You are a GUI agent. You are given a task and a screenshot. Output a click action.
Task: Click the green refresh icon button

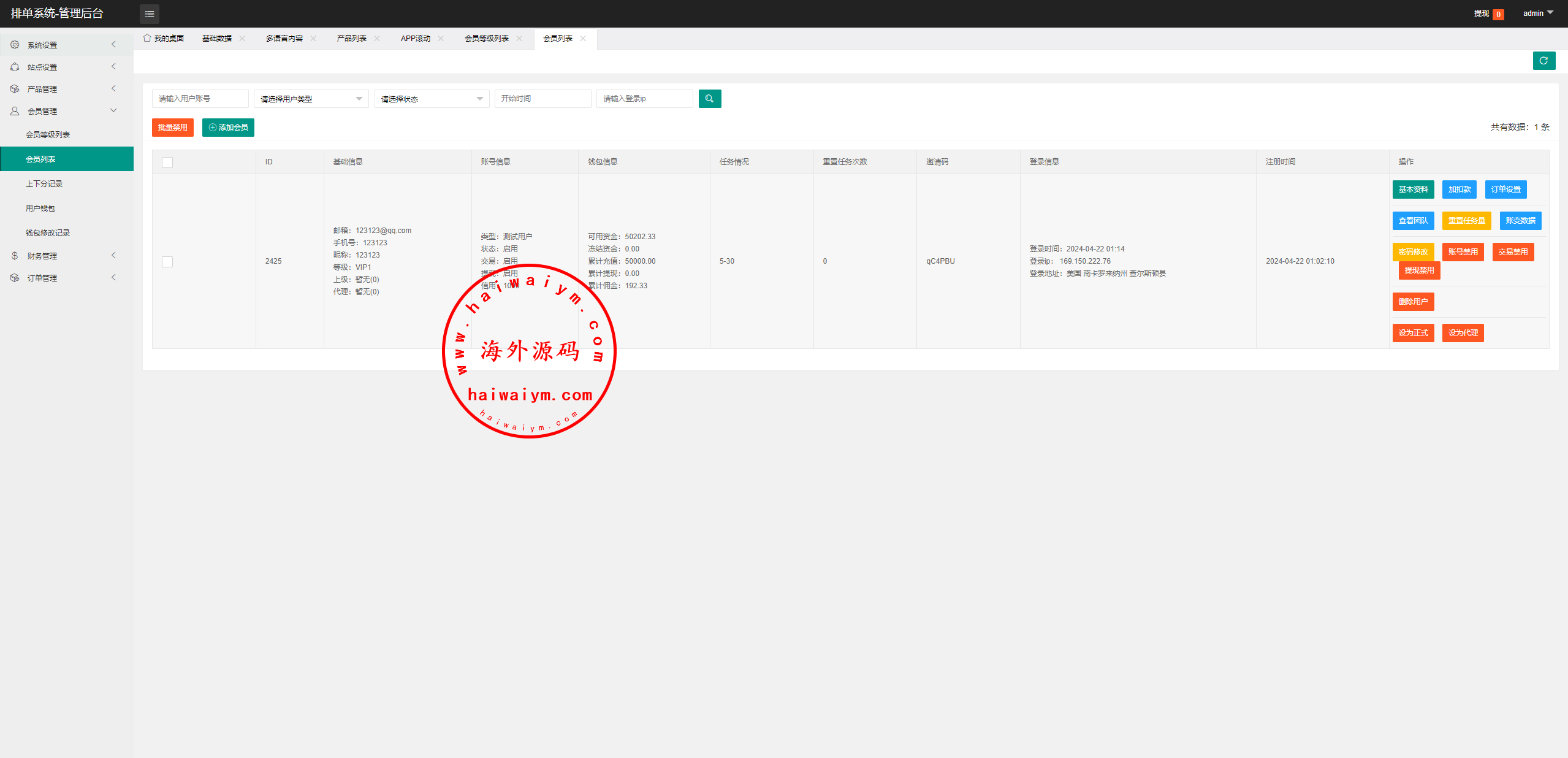tap(1543, 61)
